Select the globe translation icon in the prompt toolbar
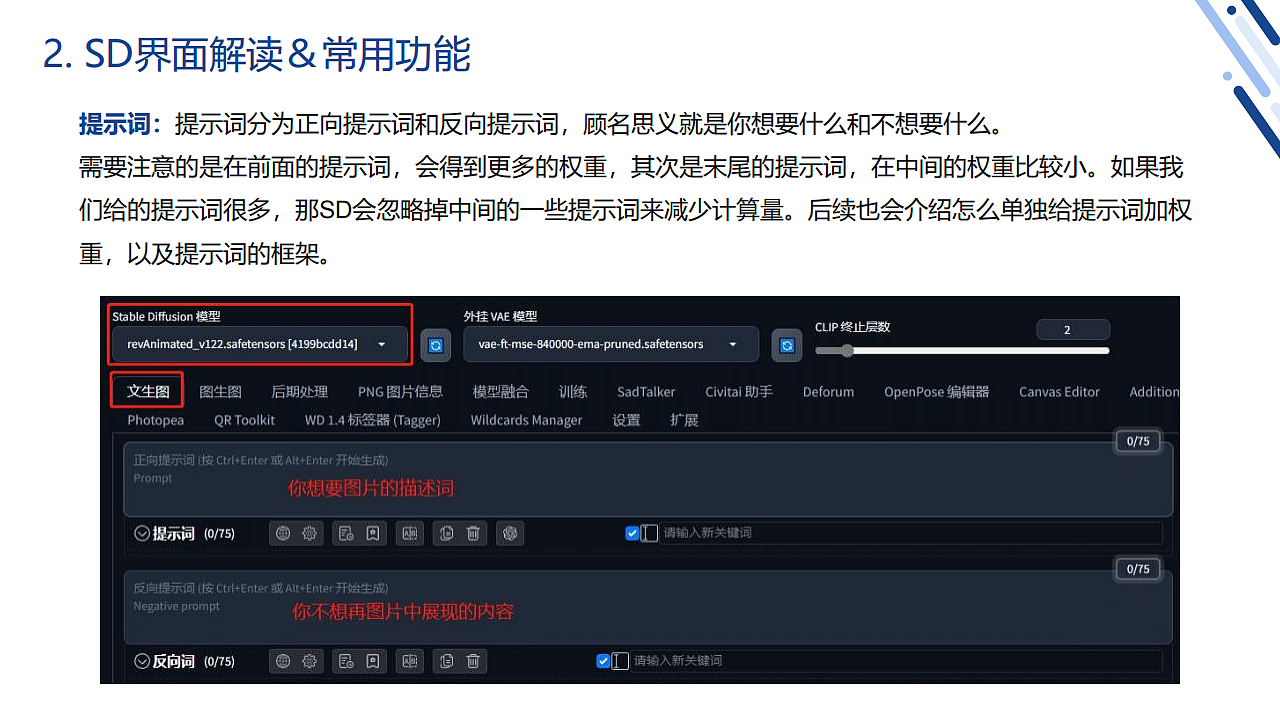The image size is (1280, 720). click(x=283, y=533)
